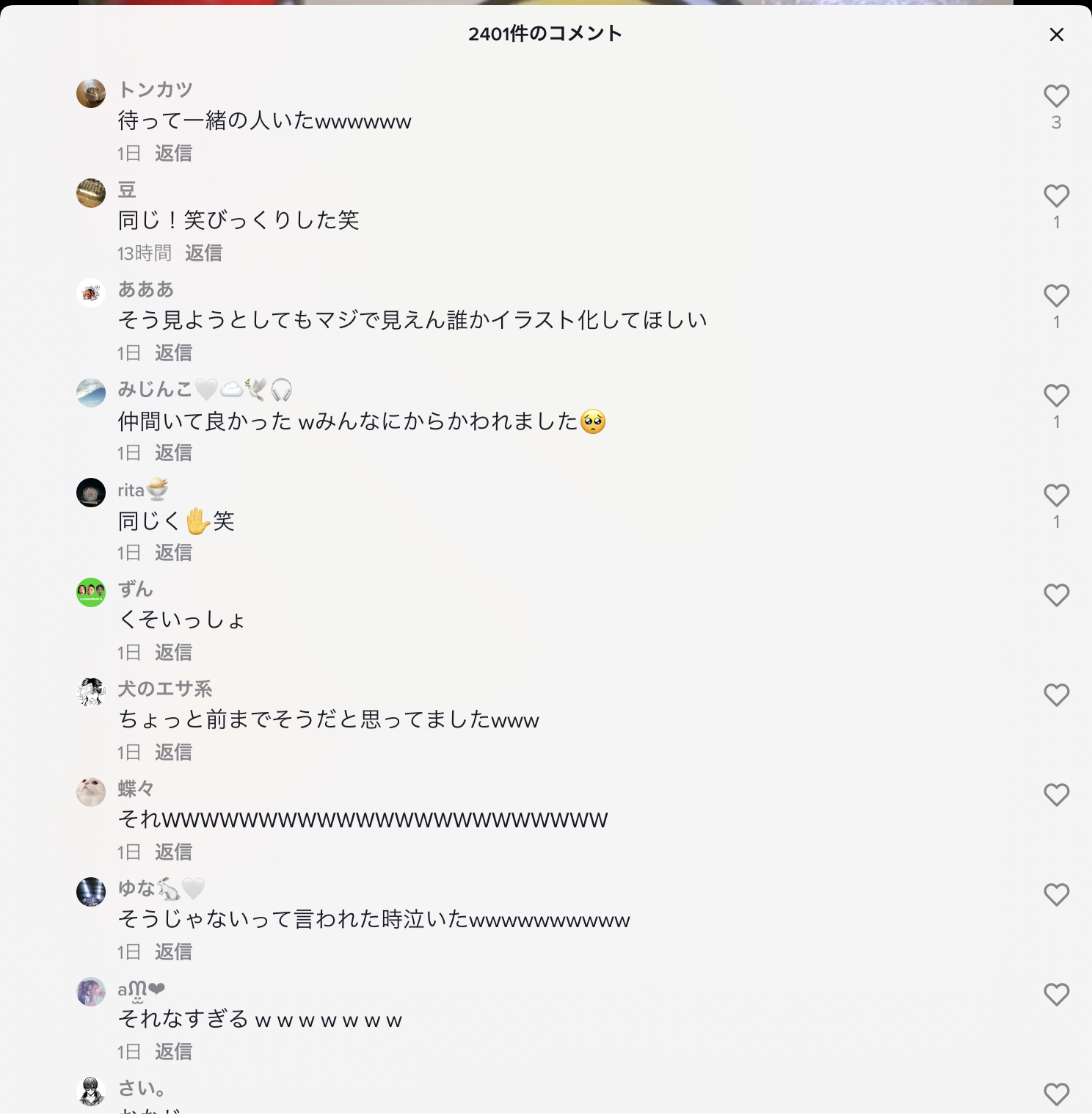Heart the それなすぎる comment

tap(1056, 995)
